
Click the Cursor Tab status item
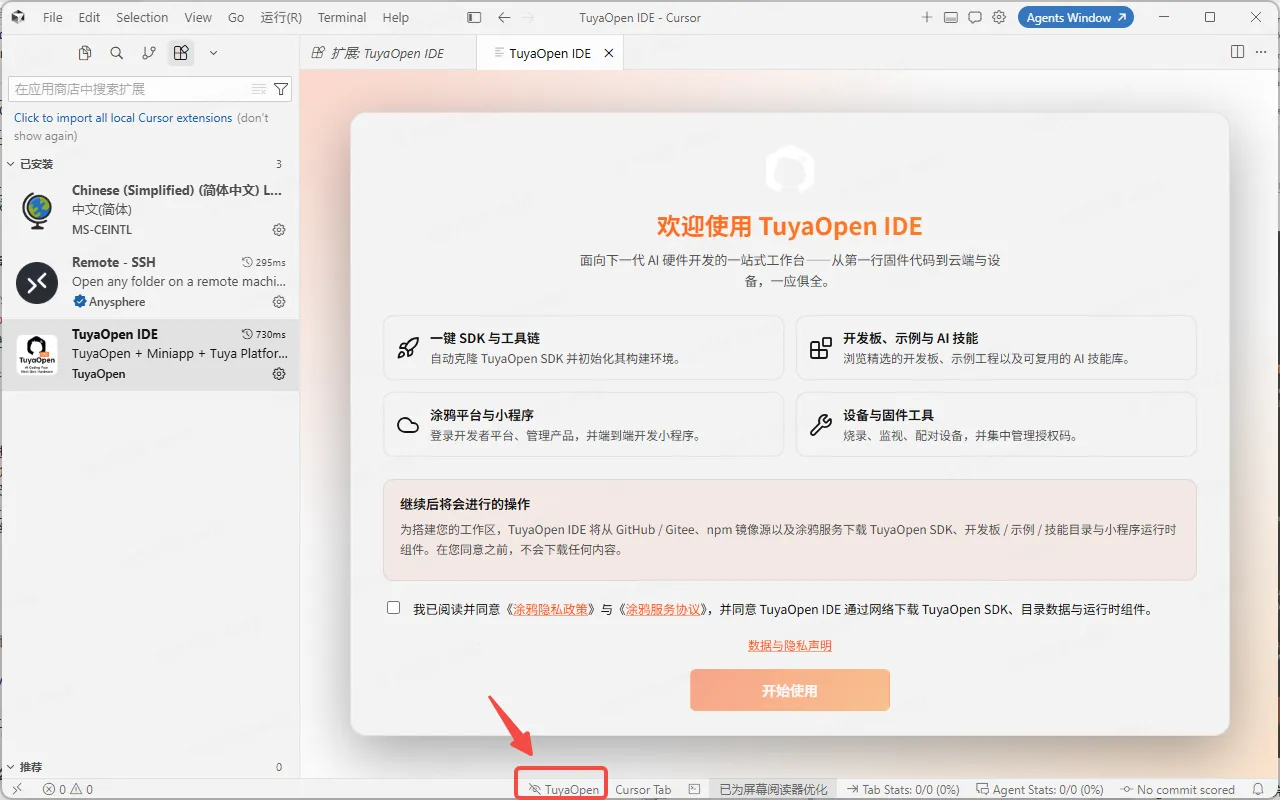point(643,789)
